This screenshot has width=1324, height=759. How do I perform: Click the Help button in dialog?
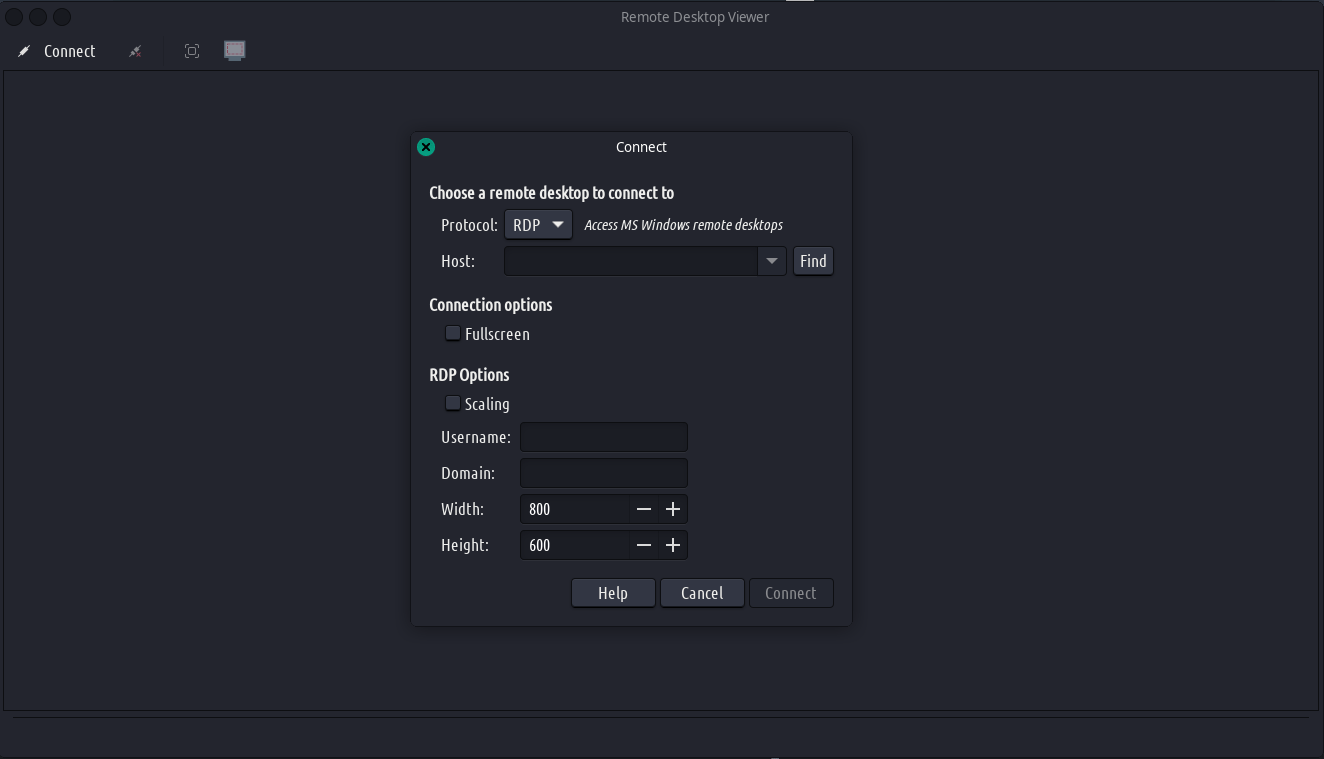click(613, 593)
